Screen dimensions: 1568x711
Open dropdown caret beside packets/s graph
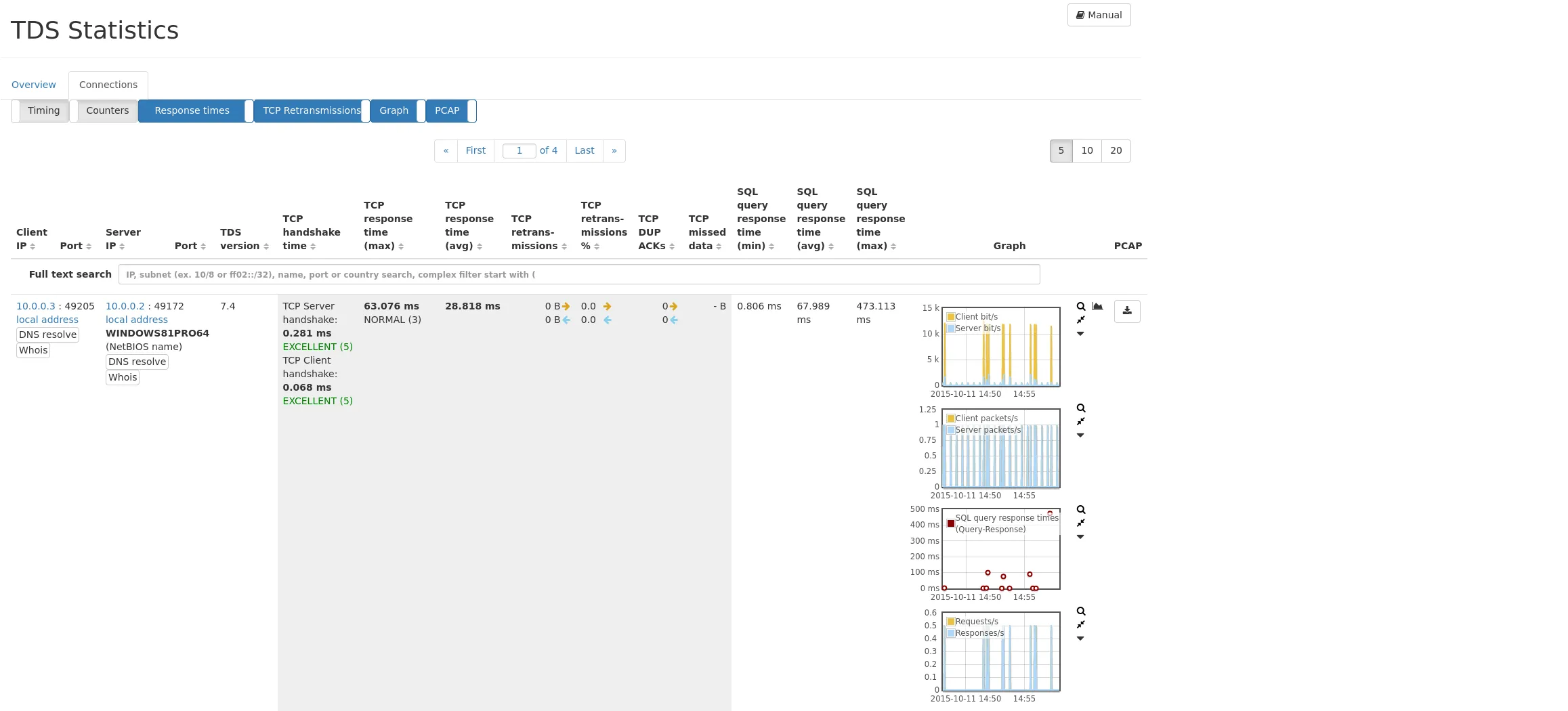click(x=1080, y=435)
